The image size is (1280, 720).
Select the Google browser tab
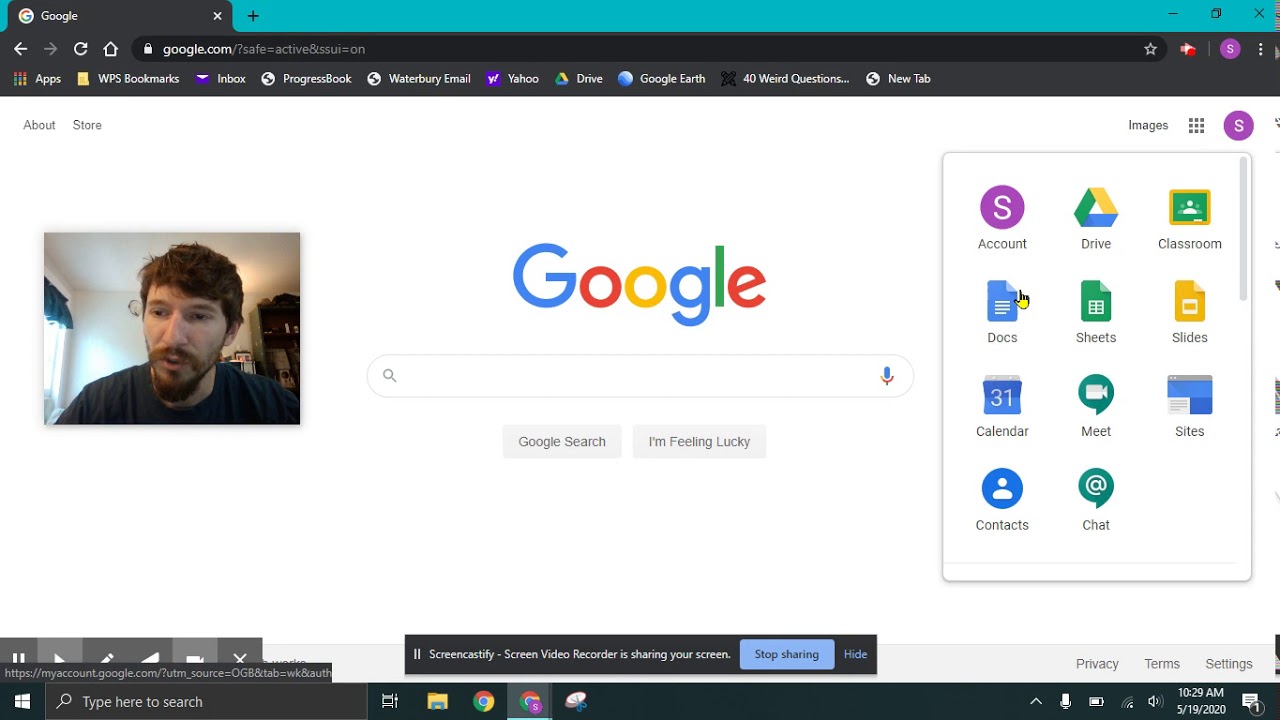[118, 16]
